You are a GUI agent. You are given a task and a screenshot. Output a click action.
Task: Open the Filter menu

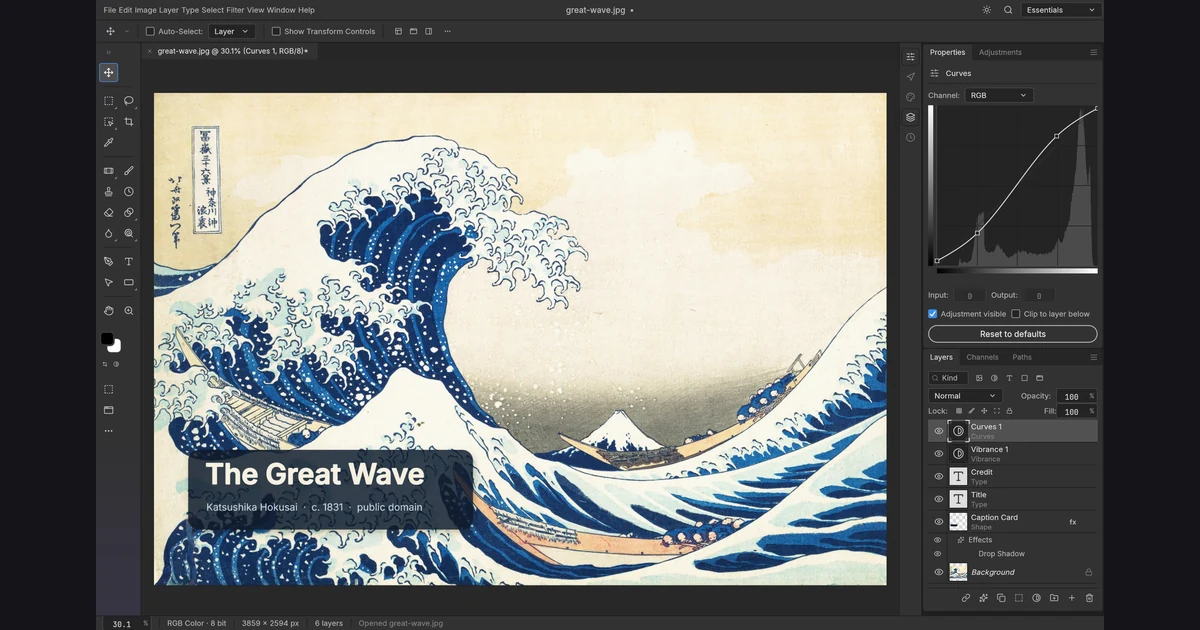[x=235, y=10]
